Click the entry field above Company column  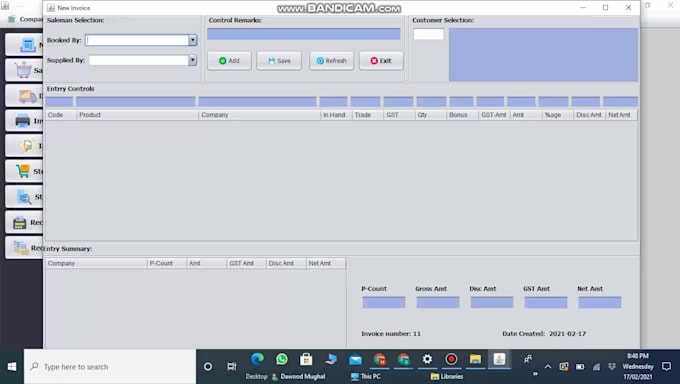(258, 102)
